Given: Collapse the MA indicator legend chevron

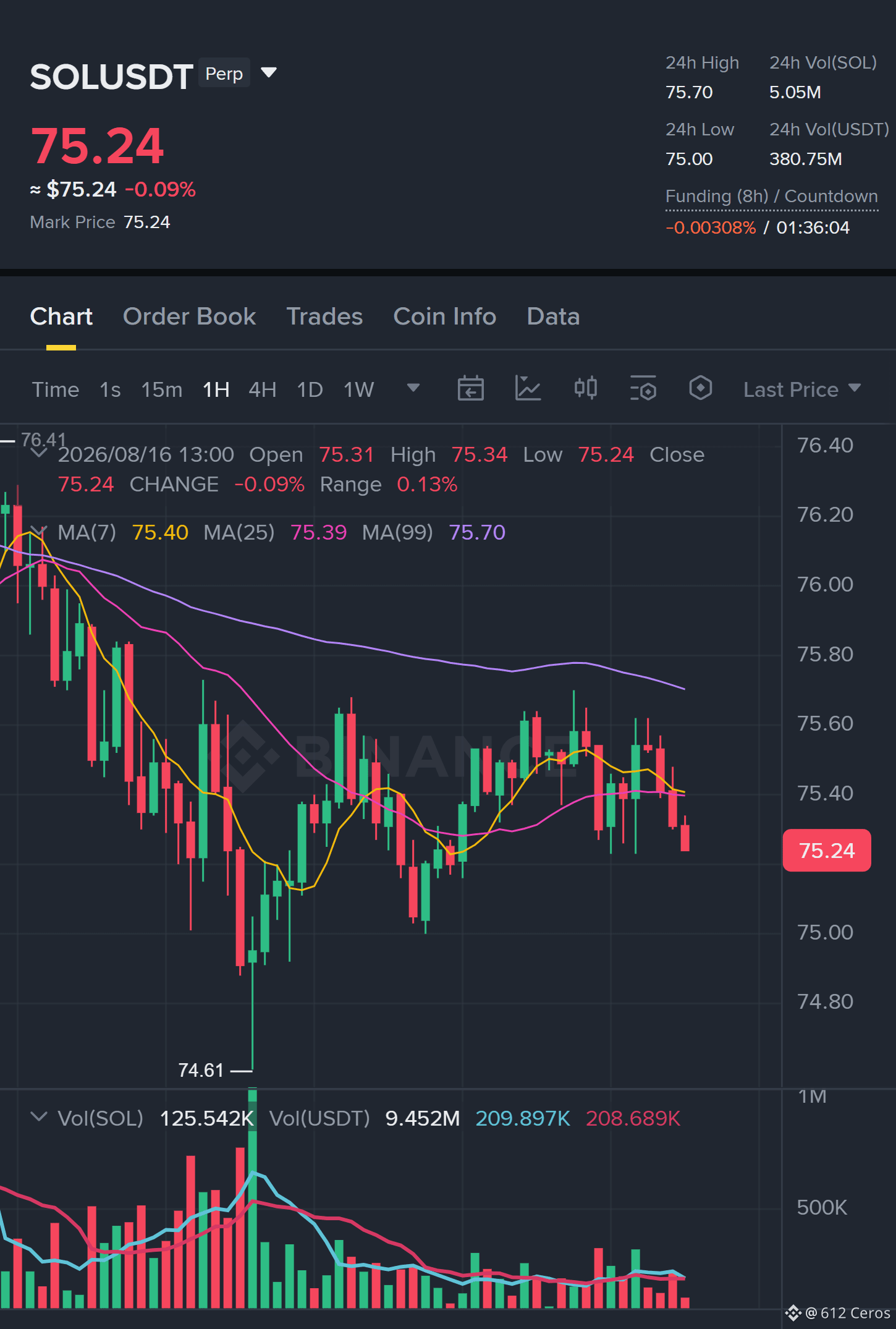Looking at the screenshot, I should [x=39, y=532].
